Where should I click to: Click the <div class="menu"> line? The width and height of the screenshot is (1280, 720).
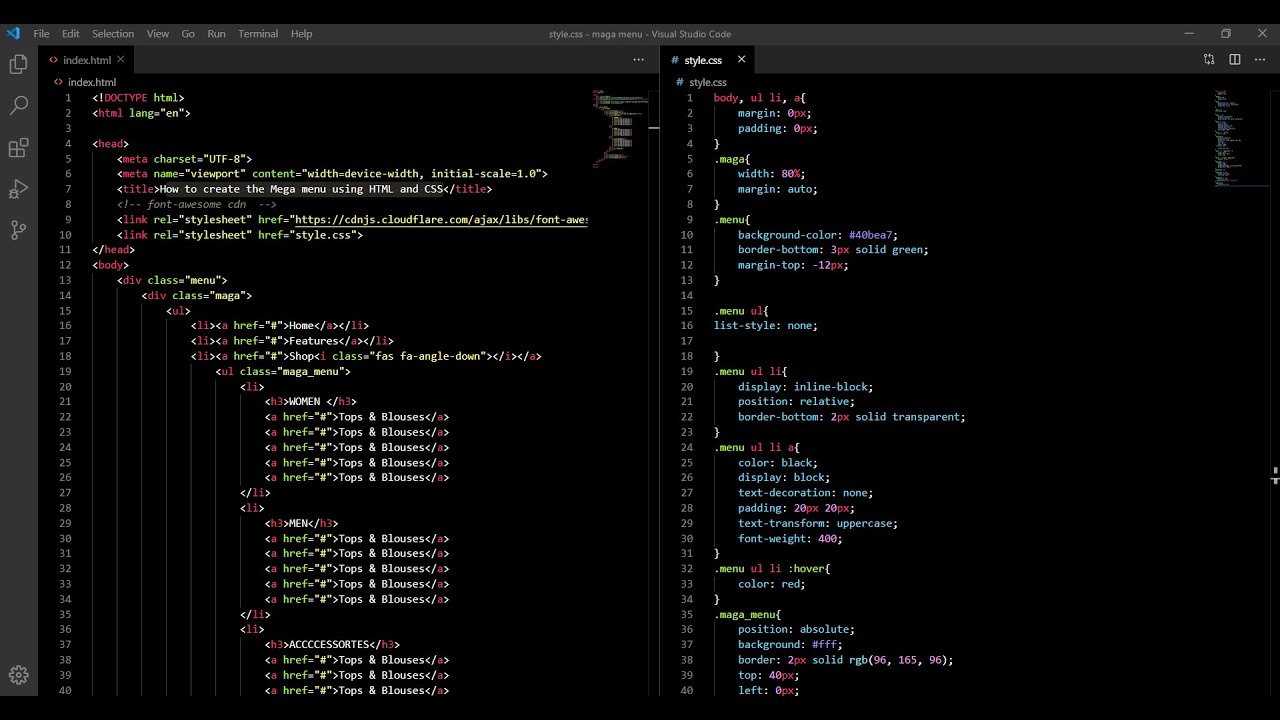coord(172,280)
